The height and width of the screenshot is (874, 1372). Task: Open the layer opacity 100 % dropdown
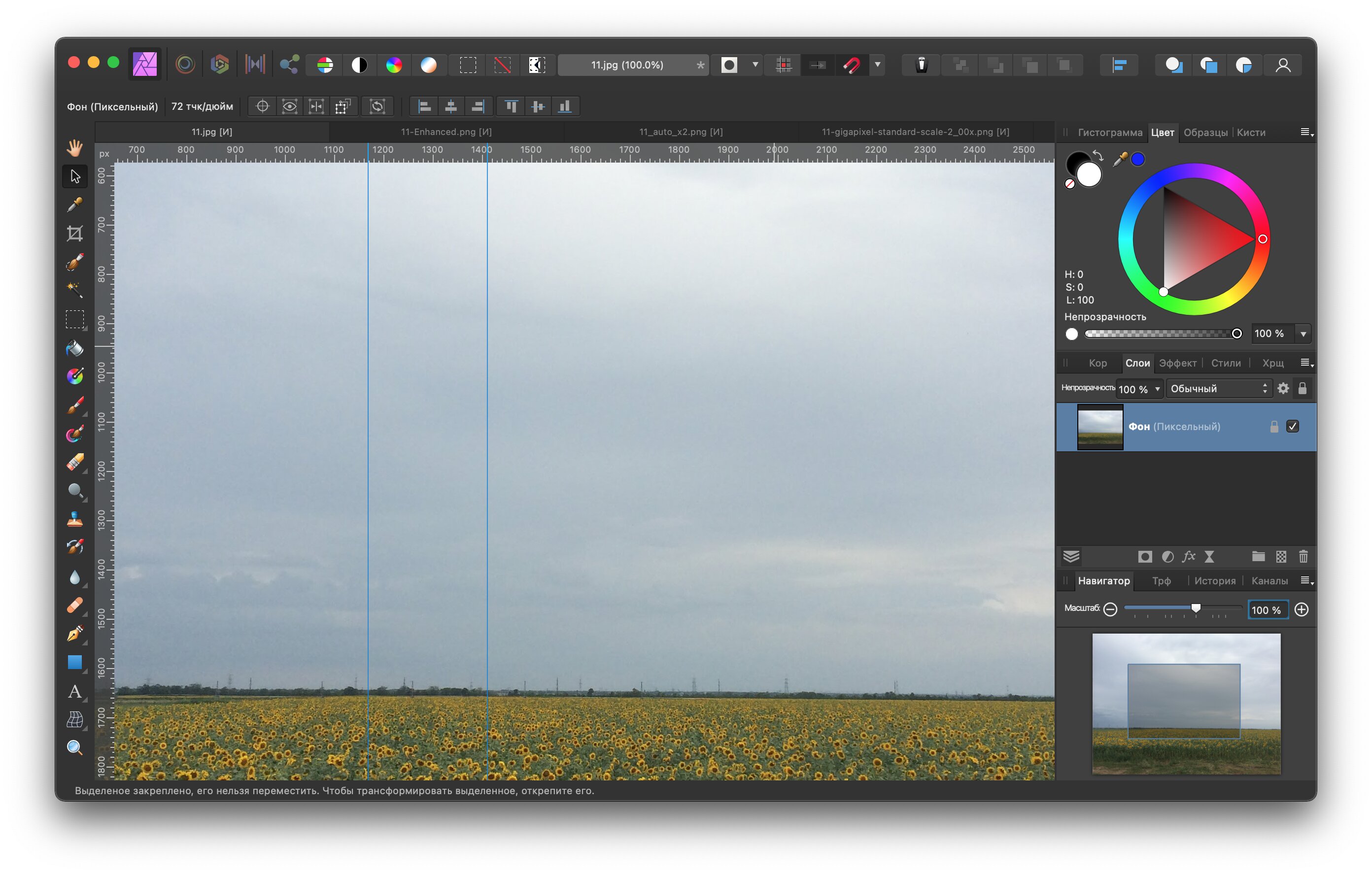coord(1157,389)
